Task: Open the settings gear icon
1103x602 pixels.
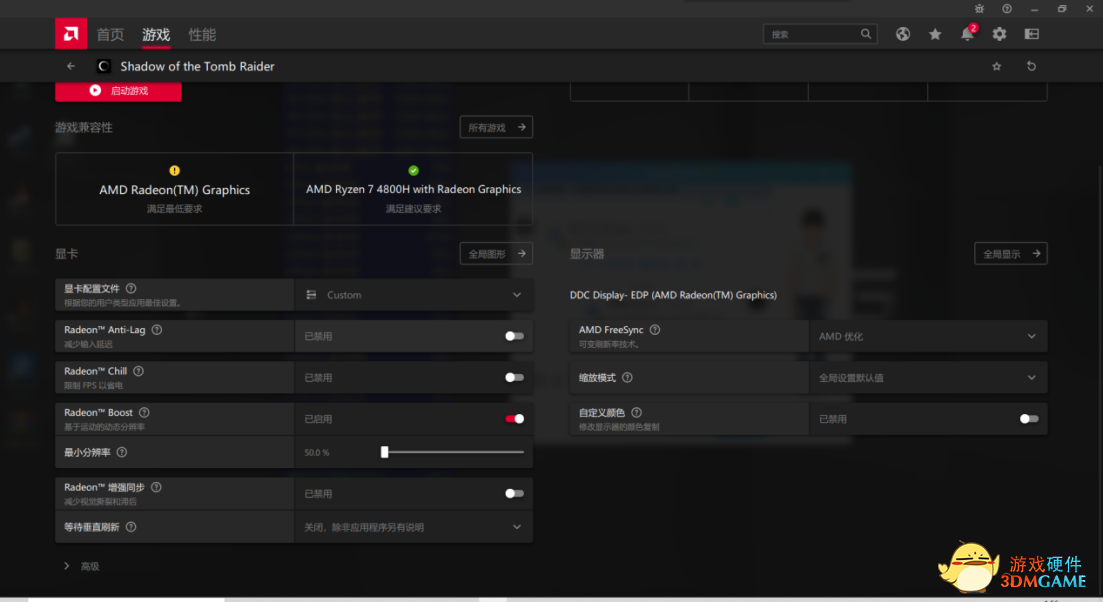Action: (999, 34)
